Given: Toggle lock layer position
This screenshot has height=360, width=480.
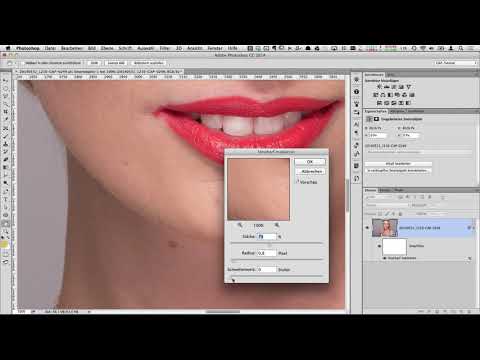Looking at the screenshot, I should point(393,214).
